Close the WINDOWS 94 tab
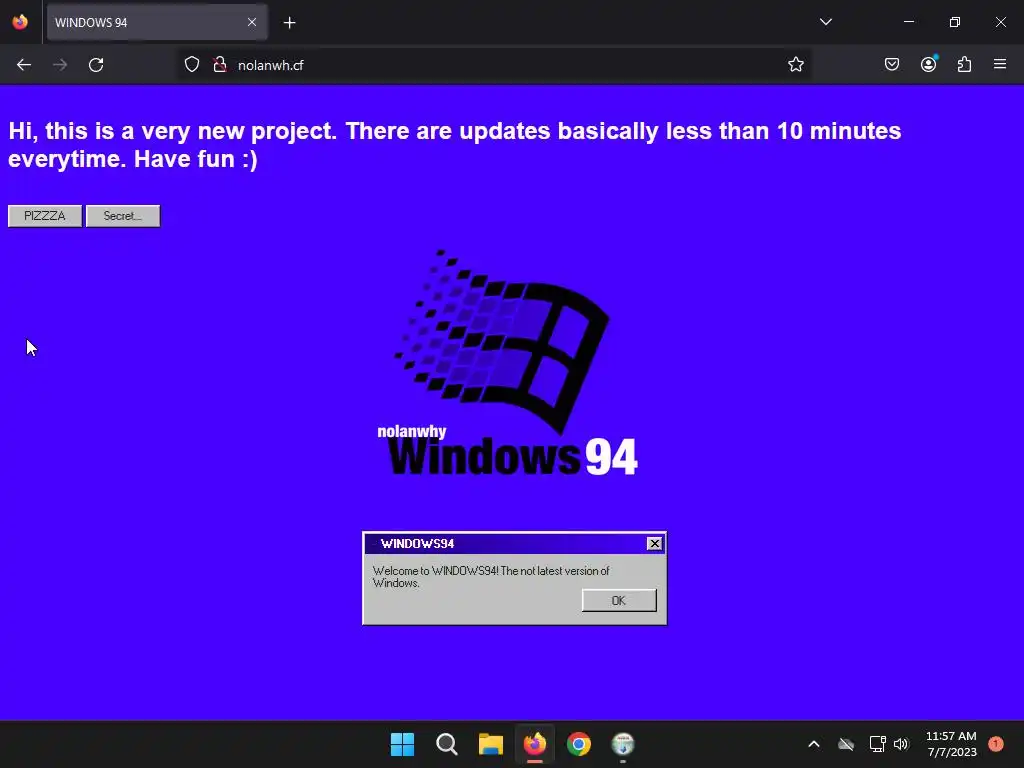Viewport: 1024px width, 768px height. [x=252, y=22]
